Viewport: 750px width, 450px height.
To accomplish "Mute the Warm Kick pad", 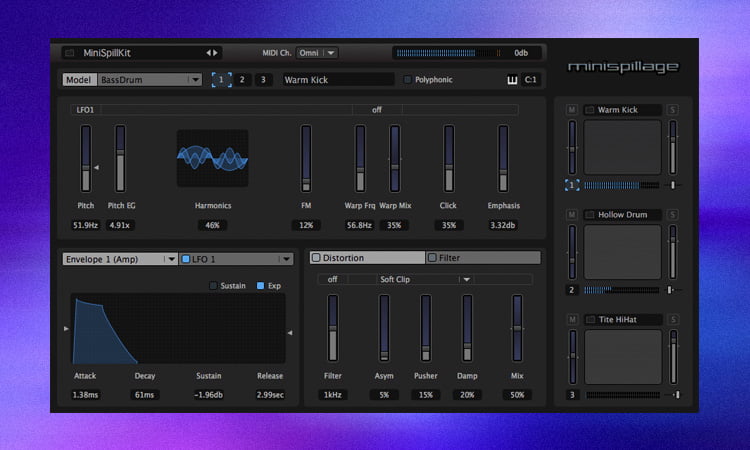I will tap(572, 110).
